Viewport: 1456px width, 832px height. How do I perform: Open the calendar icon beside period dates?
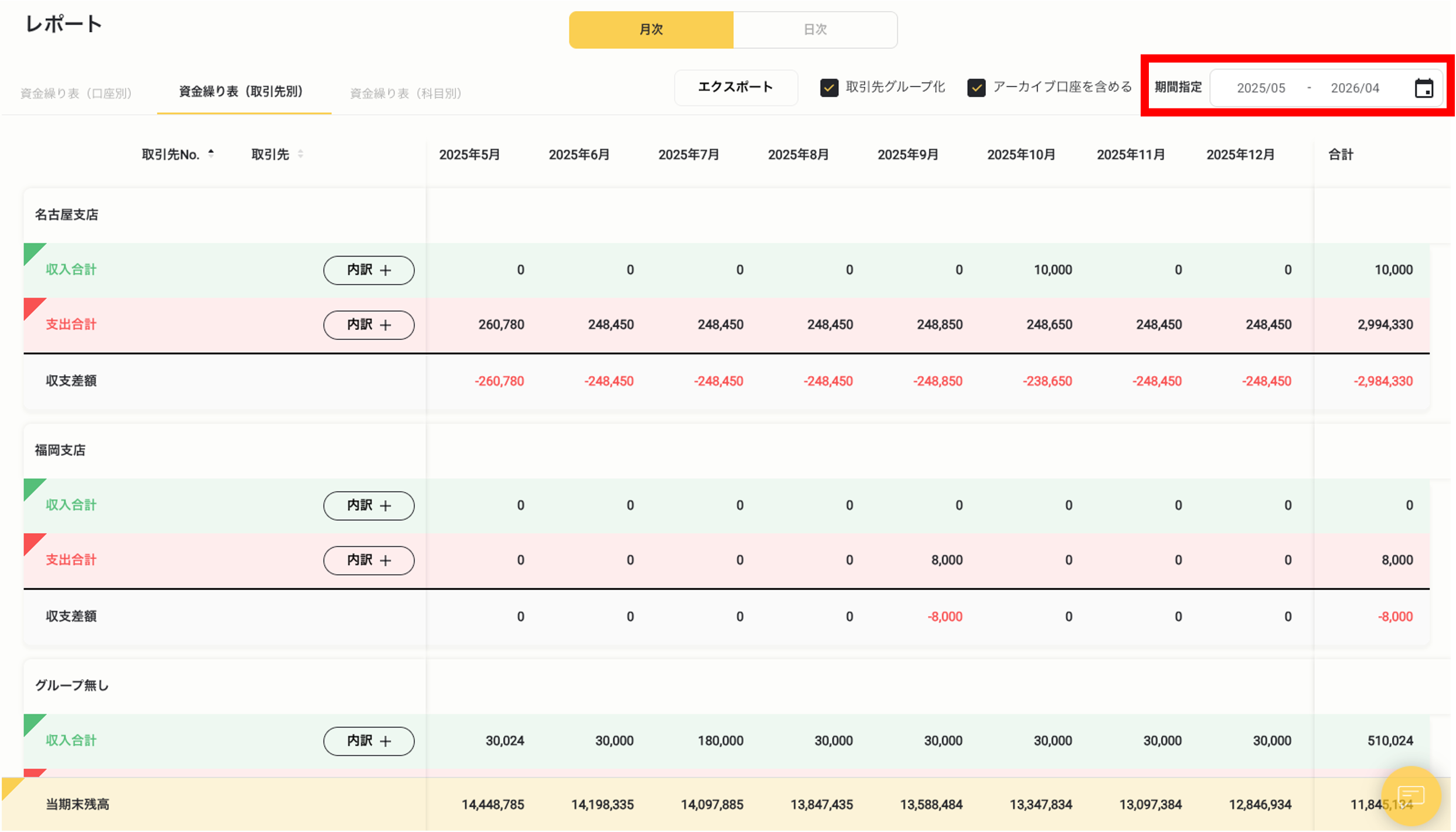click(x=1424, y=88)
